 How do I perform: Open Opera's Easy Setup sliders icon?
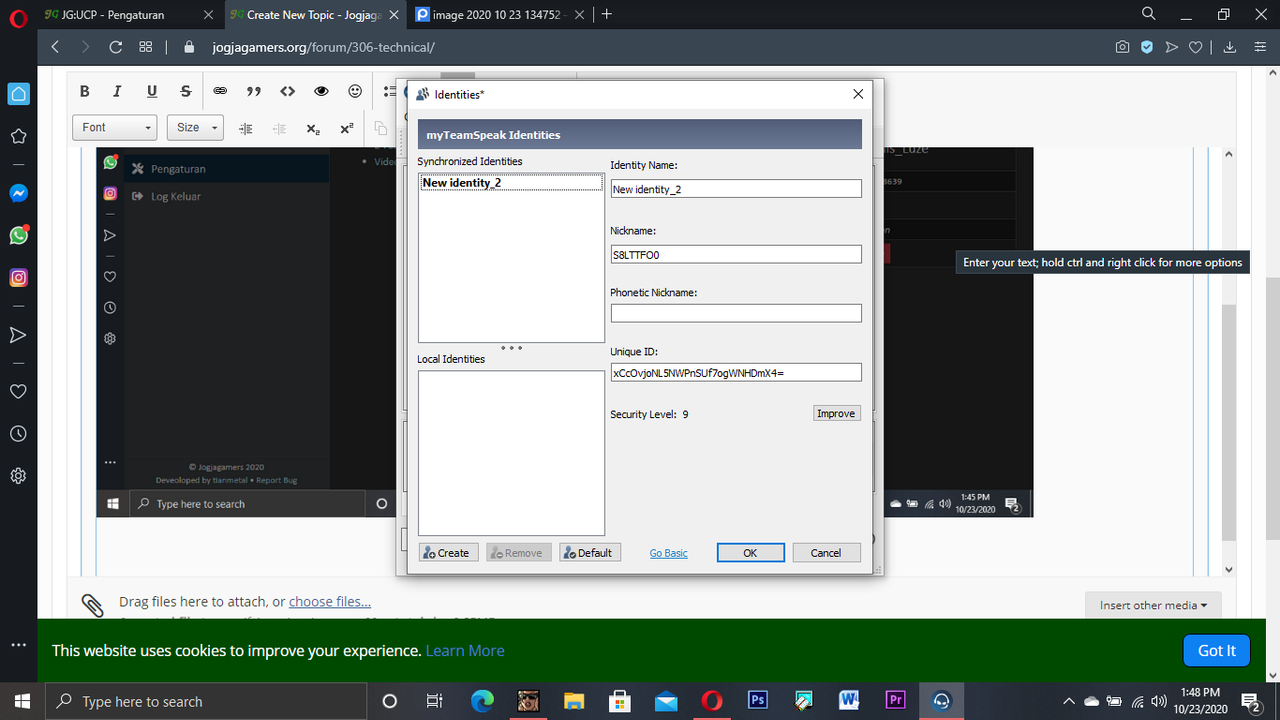point(1258,47)
